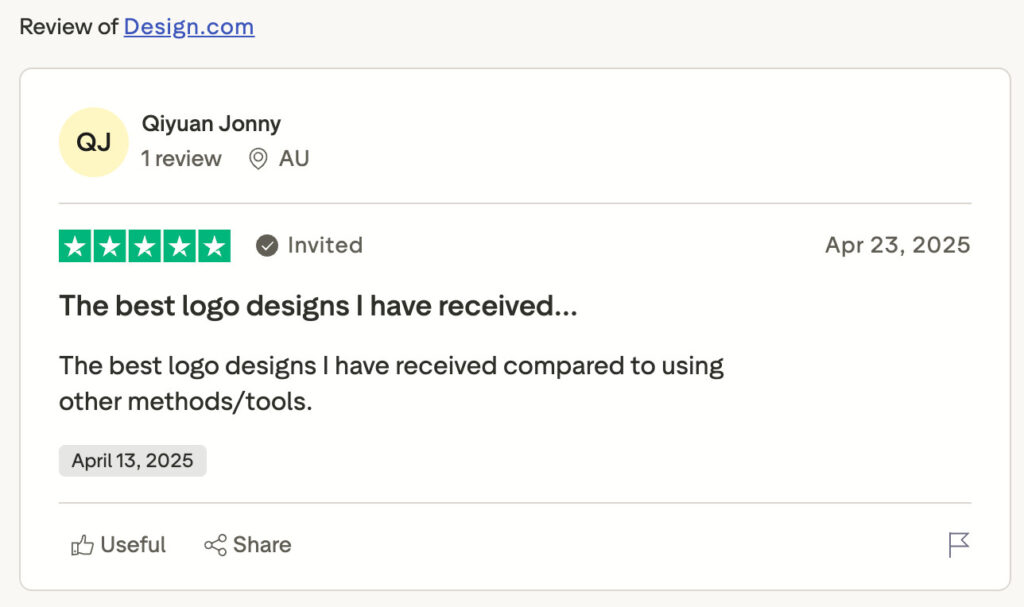
Task: Click the location pin icon
Action: pos(258,159)
